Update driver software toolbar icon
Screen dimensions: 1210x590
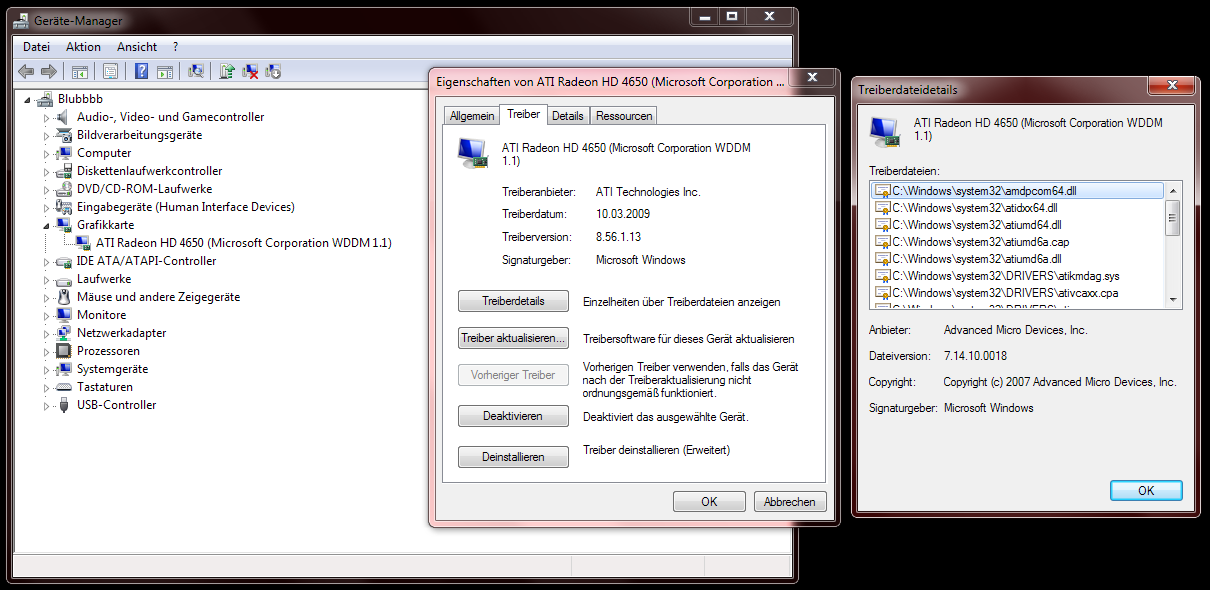(227, 71)
